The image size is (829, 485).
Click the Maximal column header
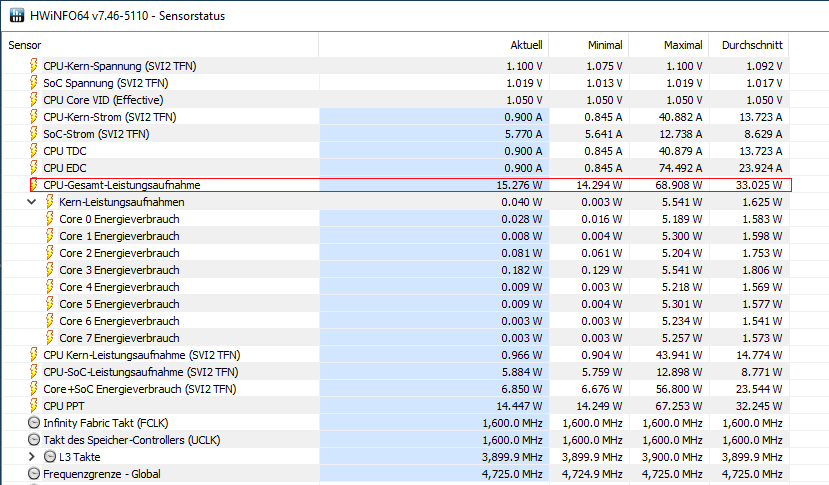[669, 45]
